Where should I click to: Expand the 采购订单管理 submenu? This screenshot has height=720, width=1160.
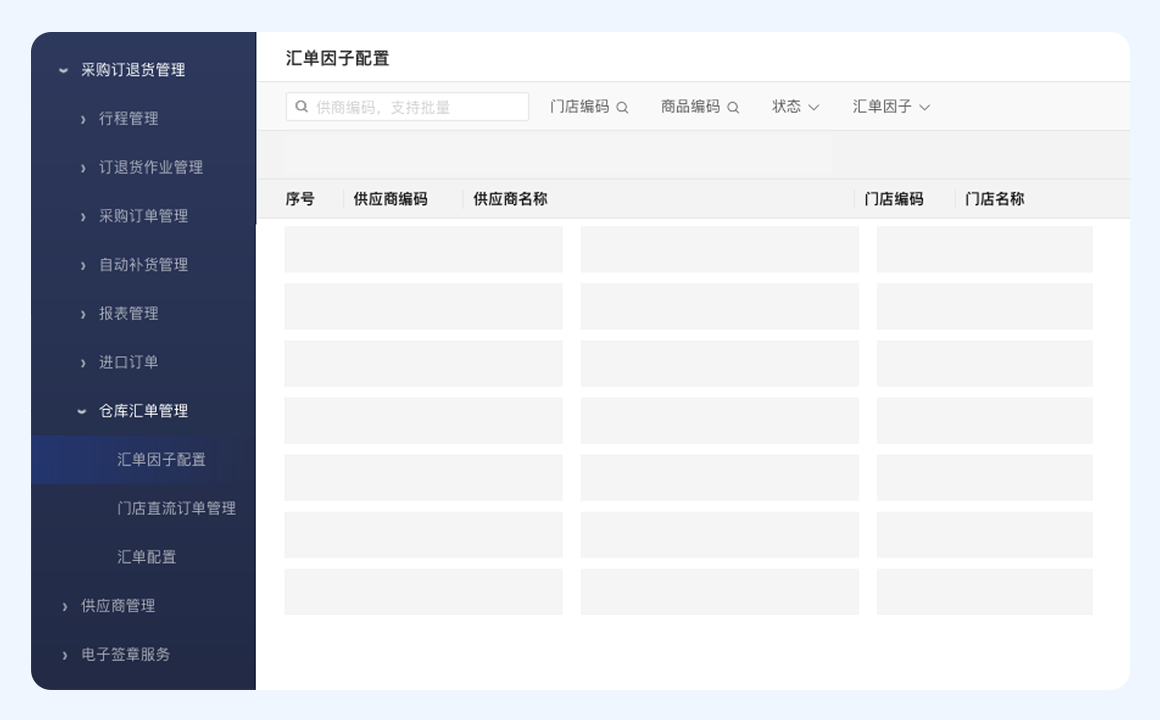tap(142, 216)
